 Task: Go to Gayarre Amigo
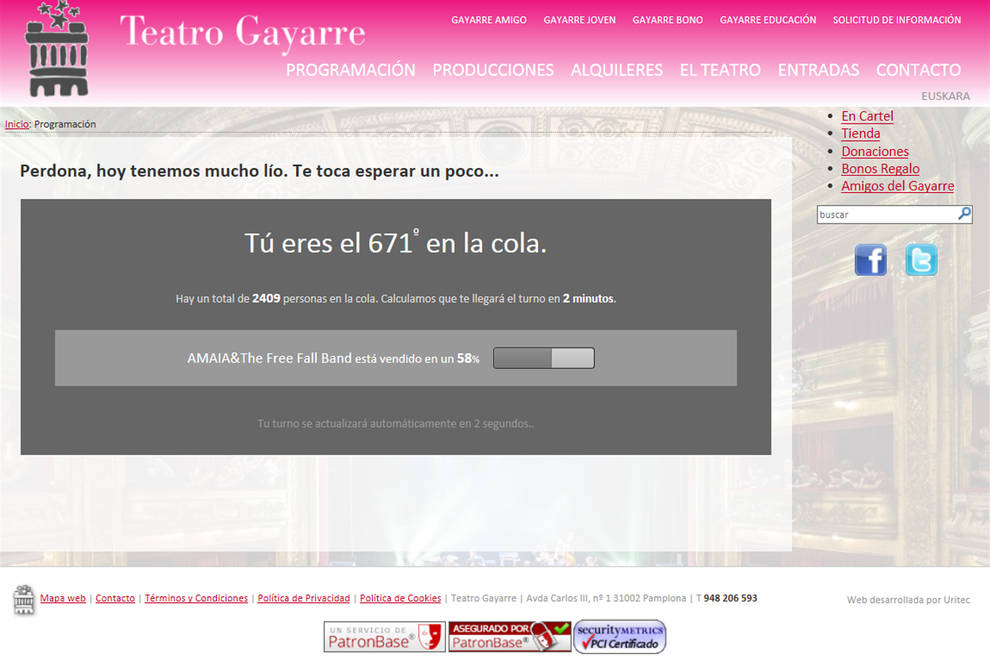[x=489, y=20]
